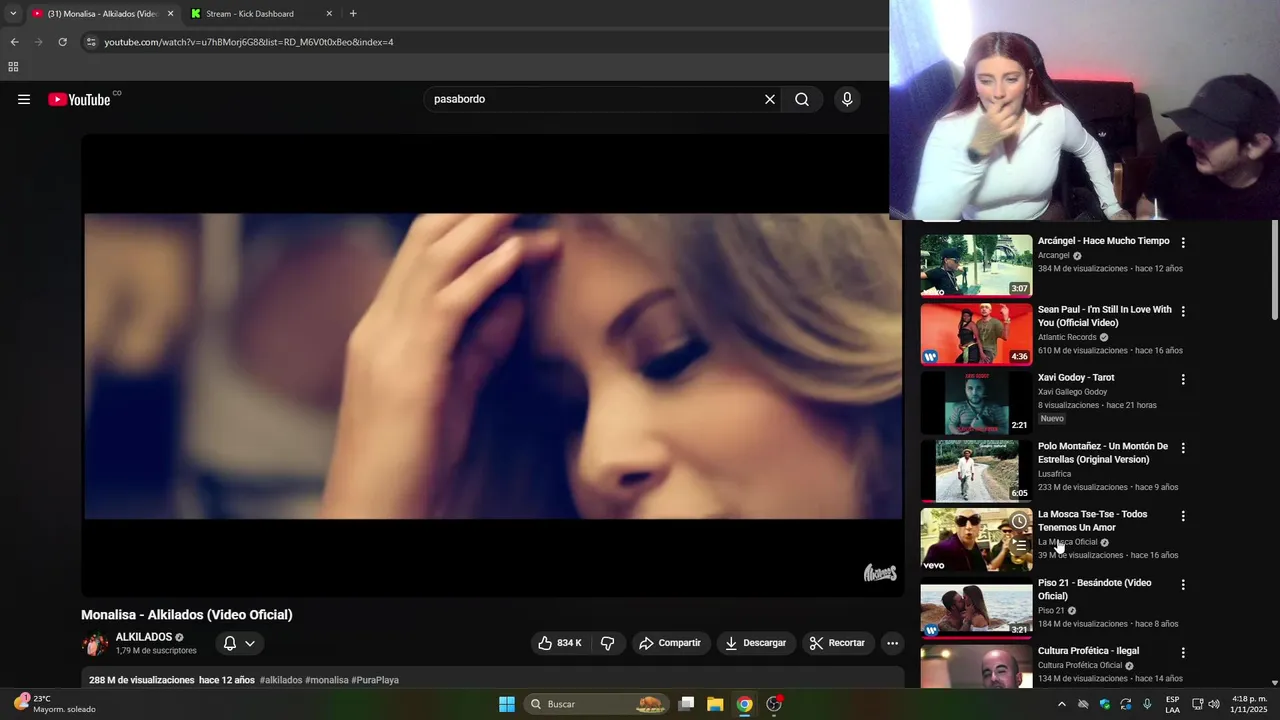Click the recommendations sidebar scrollbar
The height and width of the screenshot is (720, 1280).
(x=1274, y=270)
